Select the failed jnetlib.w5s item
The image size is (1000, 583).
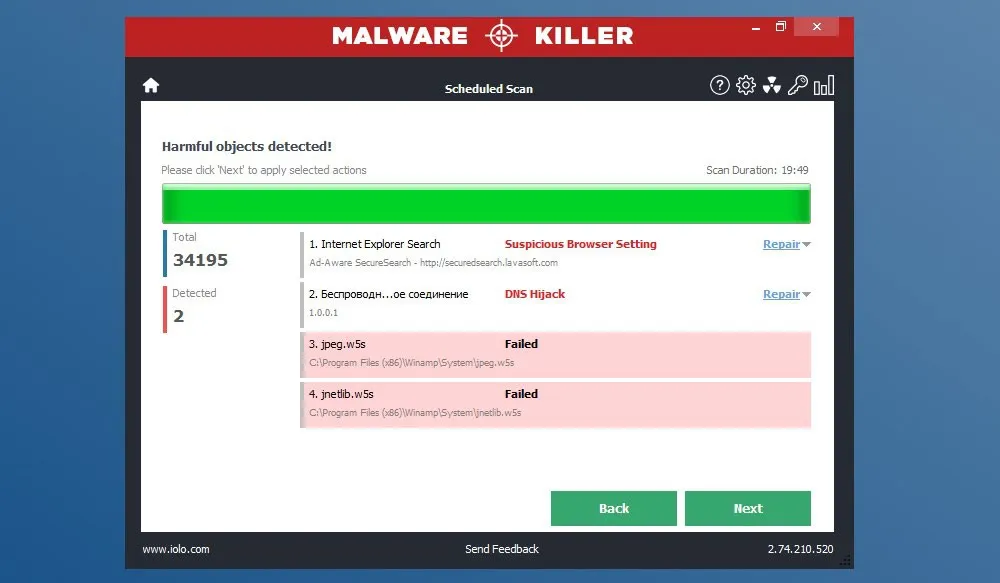coord(556,405)
